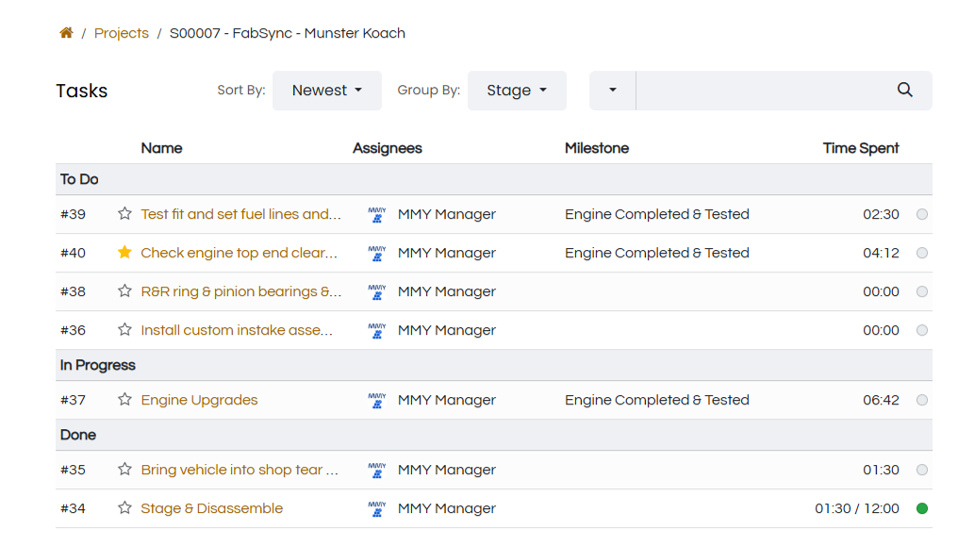Click green status dot on task #34
958x549 pixels.
pos(922,508)
